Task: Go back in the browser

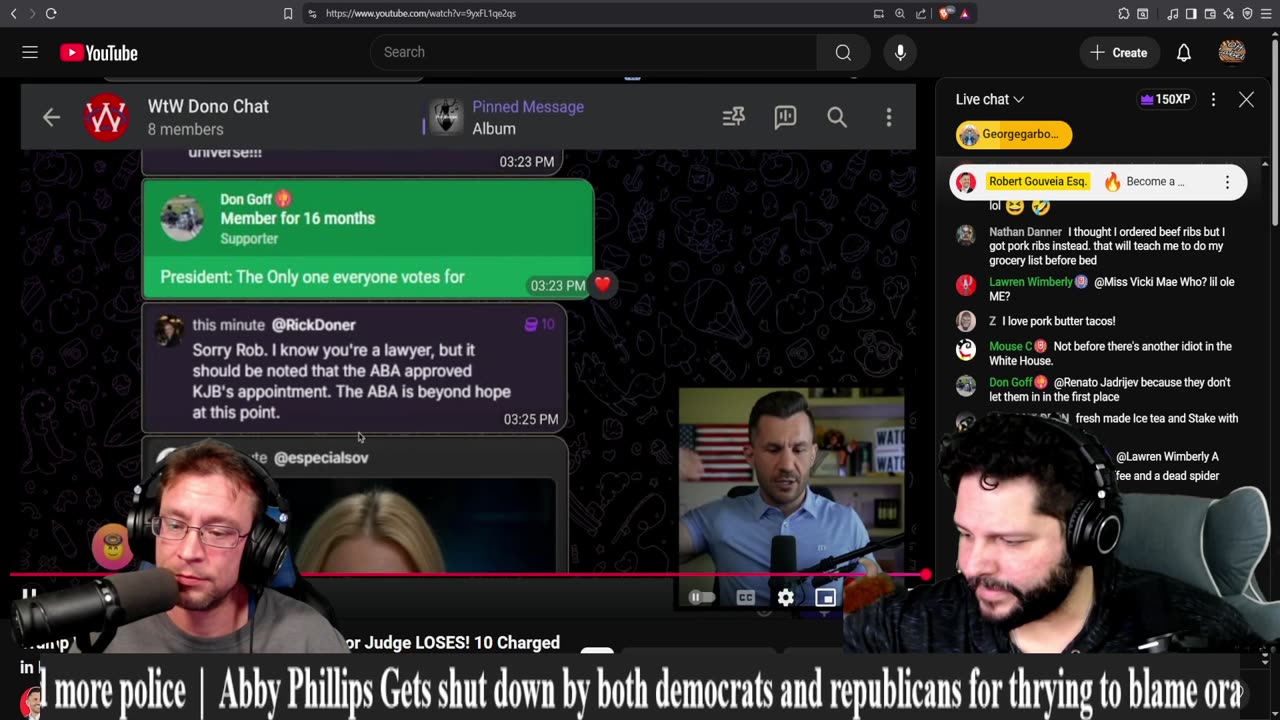Action: [13, 13]
